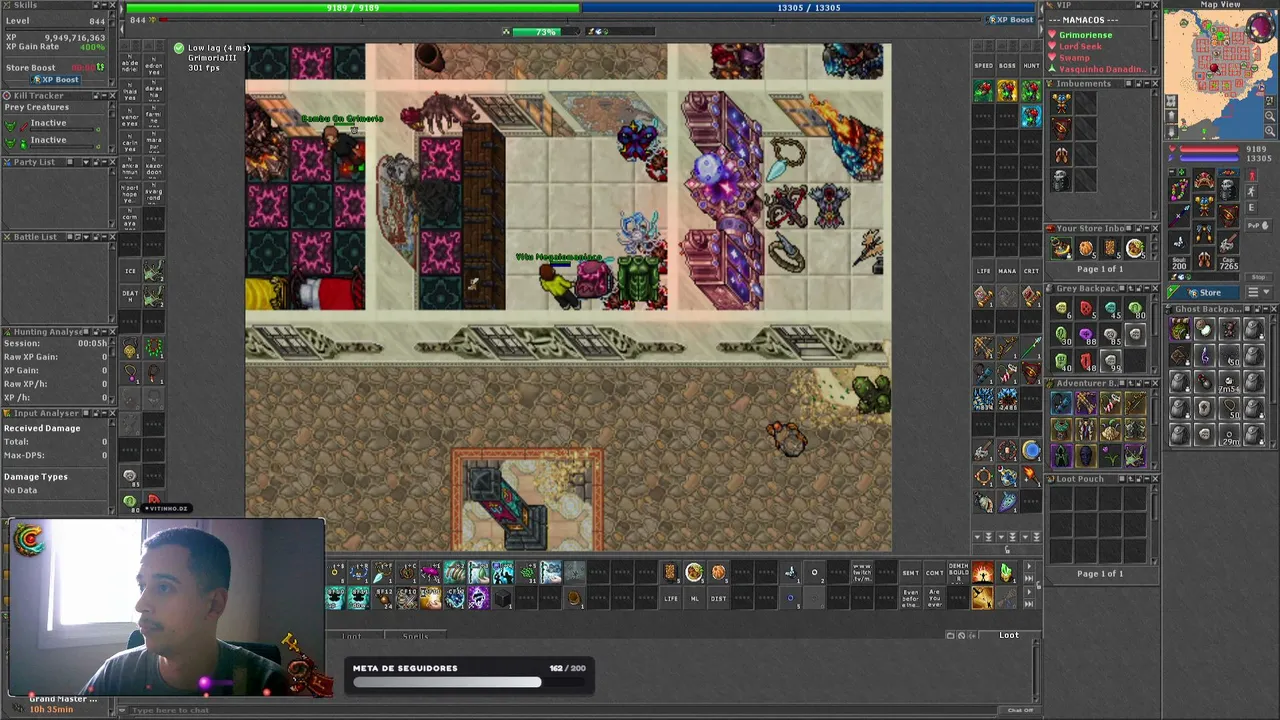
Task: Select the first item in Adventurer Backpack
Action: tap(1061, 403)
